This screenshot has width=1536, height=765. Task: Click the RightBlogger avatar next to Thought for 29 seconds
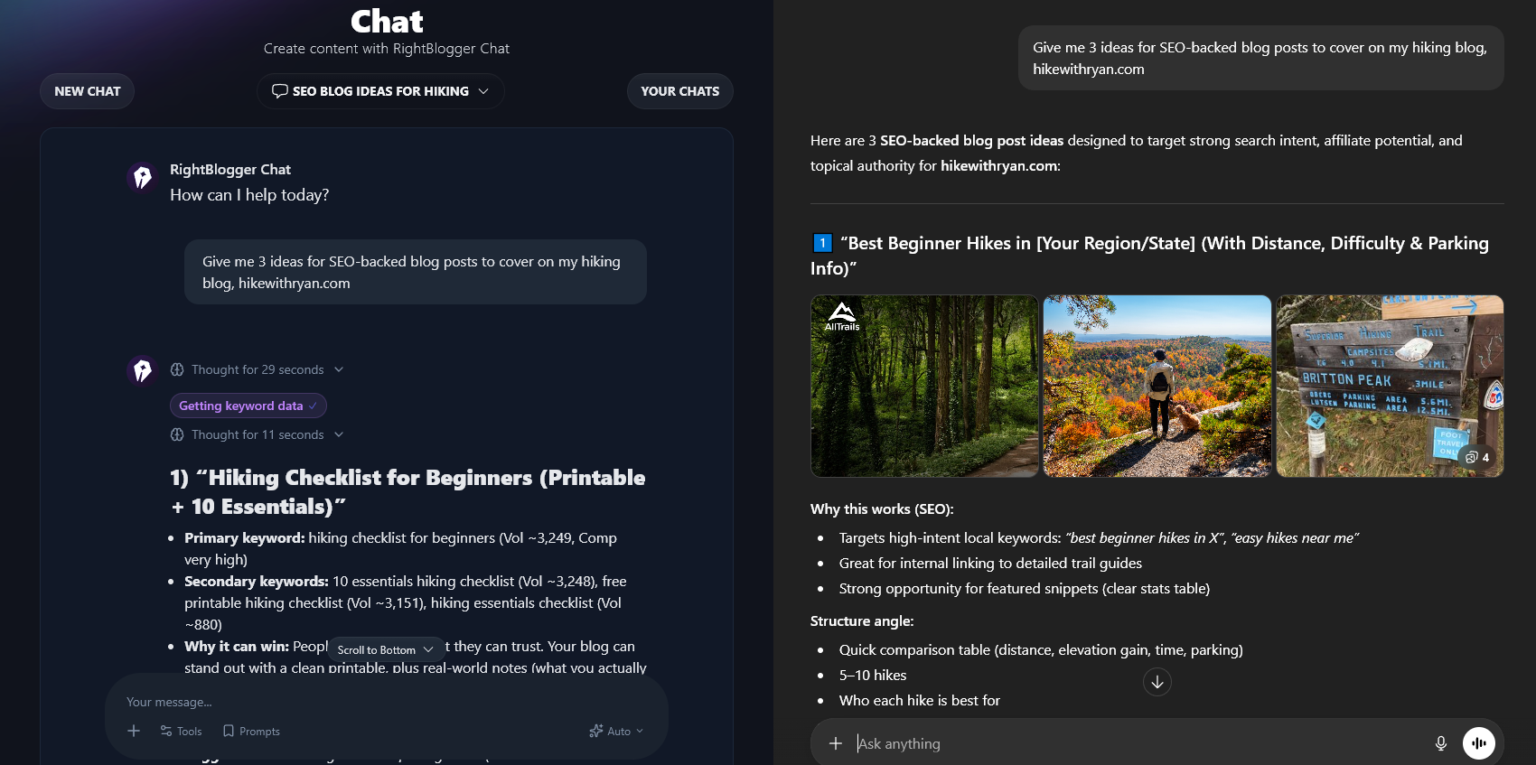tap(142, 370)
